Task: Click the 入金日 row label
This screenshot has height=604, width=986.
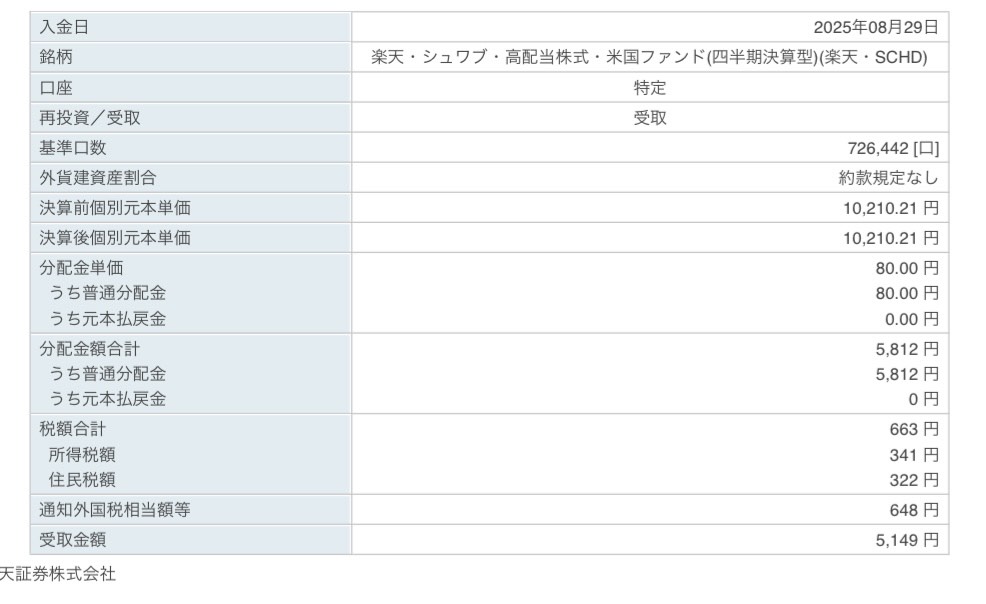Action: (64, 28)
